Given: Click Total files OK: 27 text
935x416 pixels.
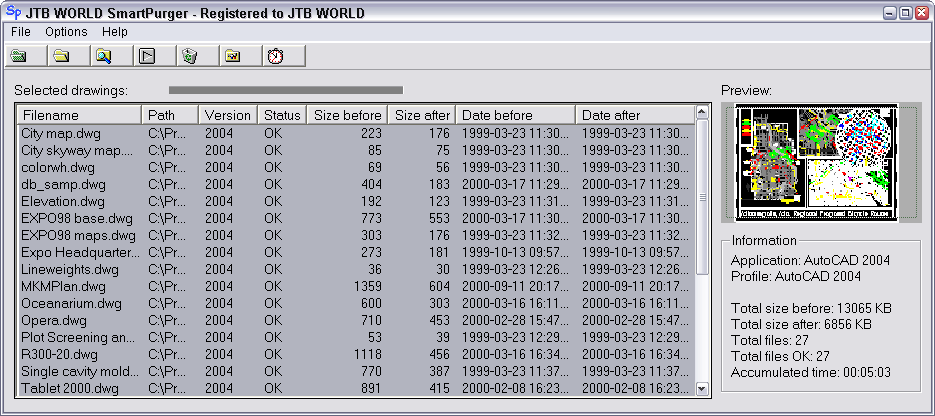Looking at the screenshot, I should (x=780, y=356).
